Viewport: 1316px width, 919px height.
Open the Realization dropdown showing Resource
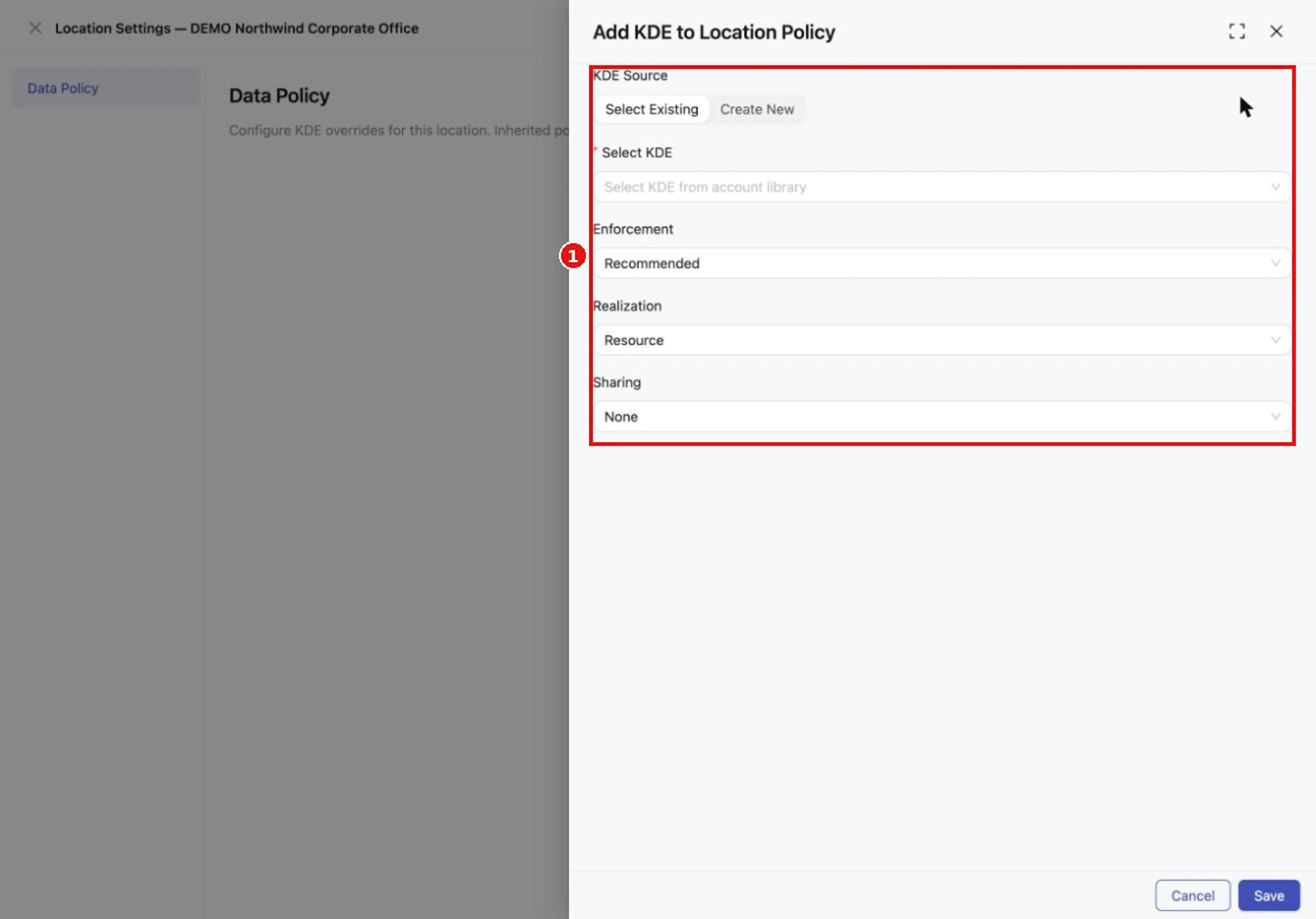tap(942, 340)
